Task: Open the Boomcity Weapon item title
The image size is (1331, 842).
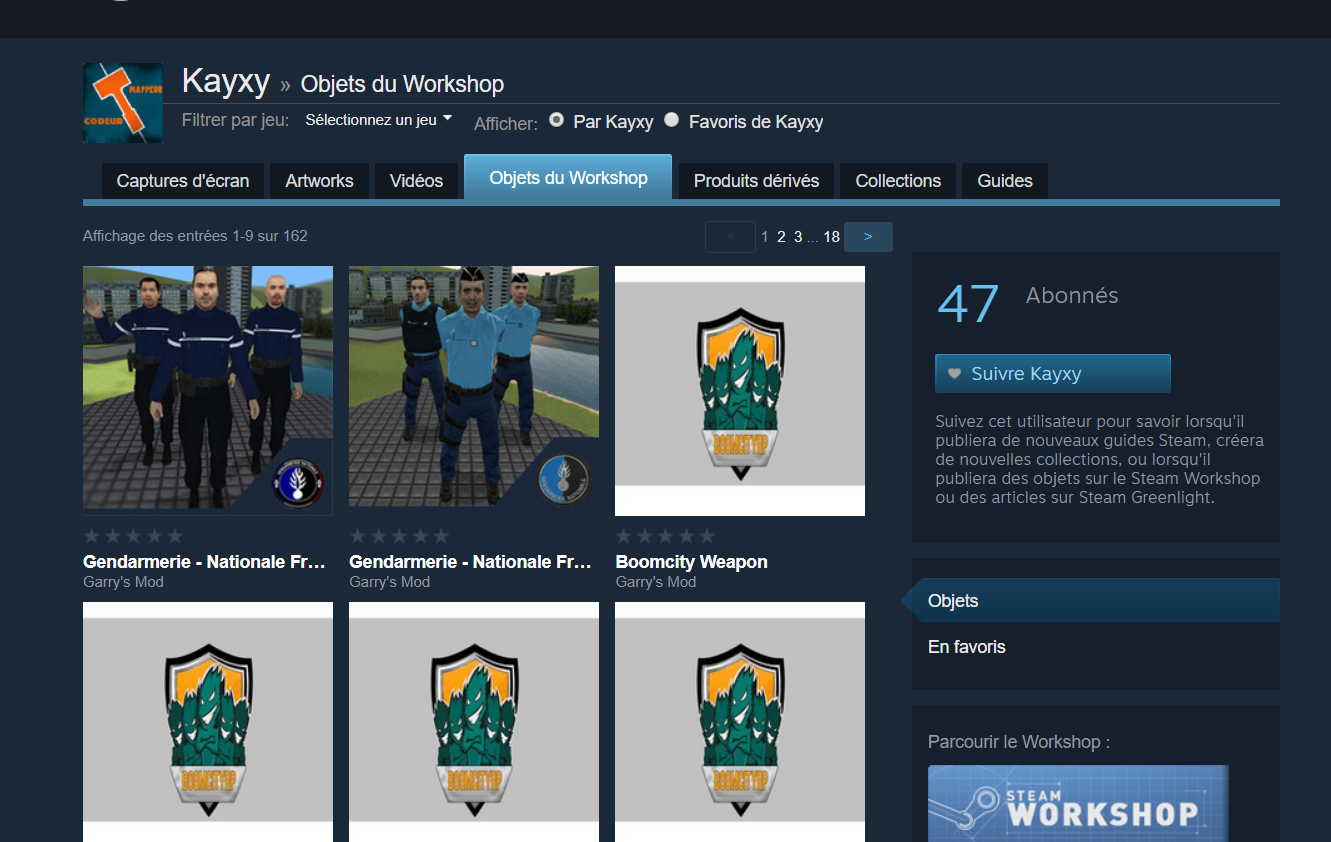Action: pos(692,562)
